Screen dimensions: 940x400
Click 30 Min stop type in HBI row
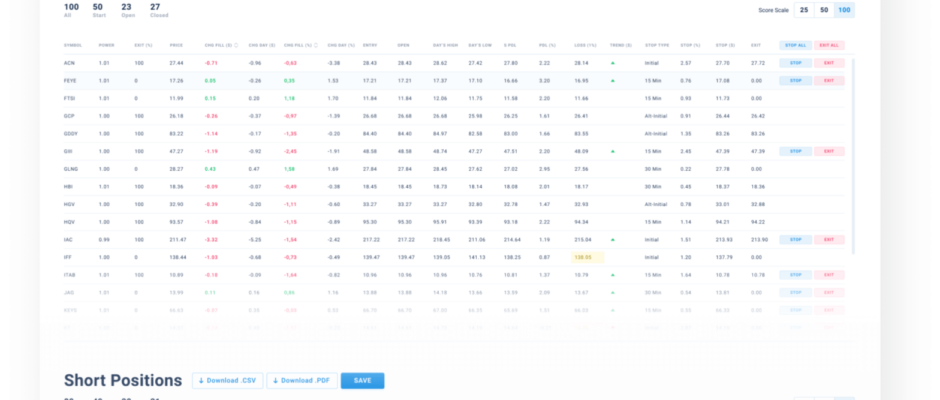pyautogui.click(x=653, y=187)
